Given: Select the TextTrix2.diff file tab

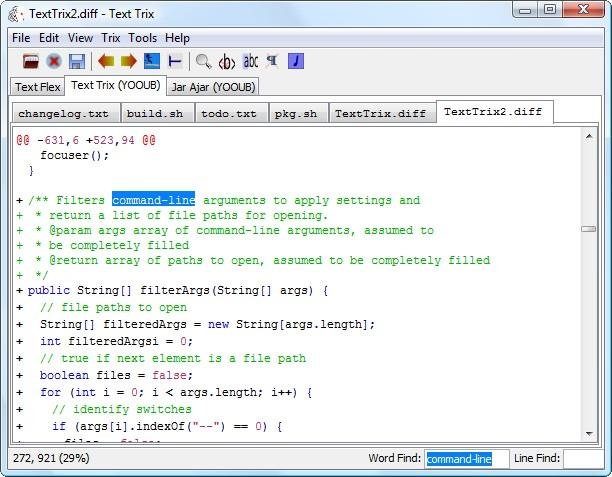Looking at the screenshot, I should click(493, 112).
